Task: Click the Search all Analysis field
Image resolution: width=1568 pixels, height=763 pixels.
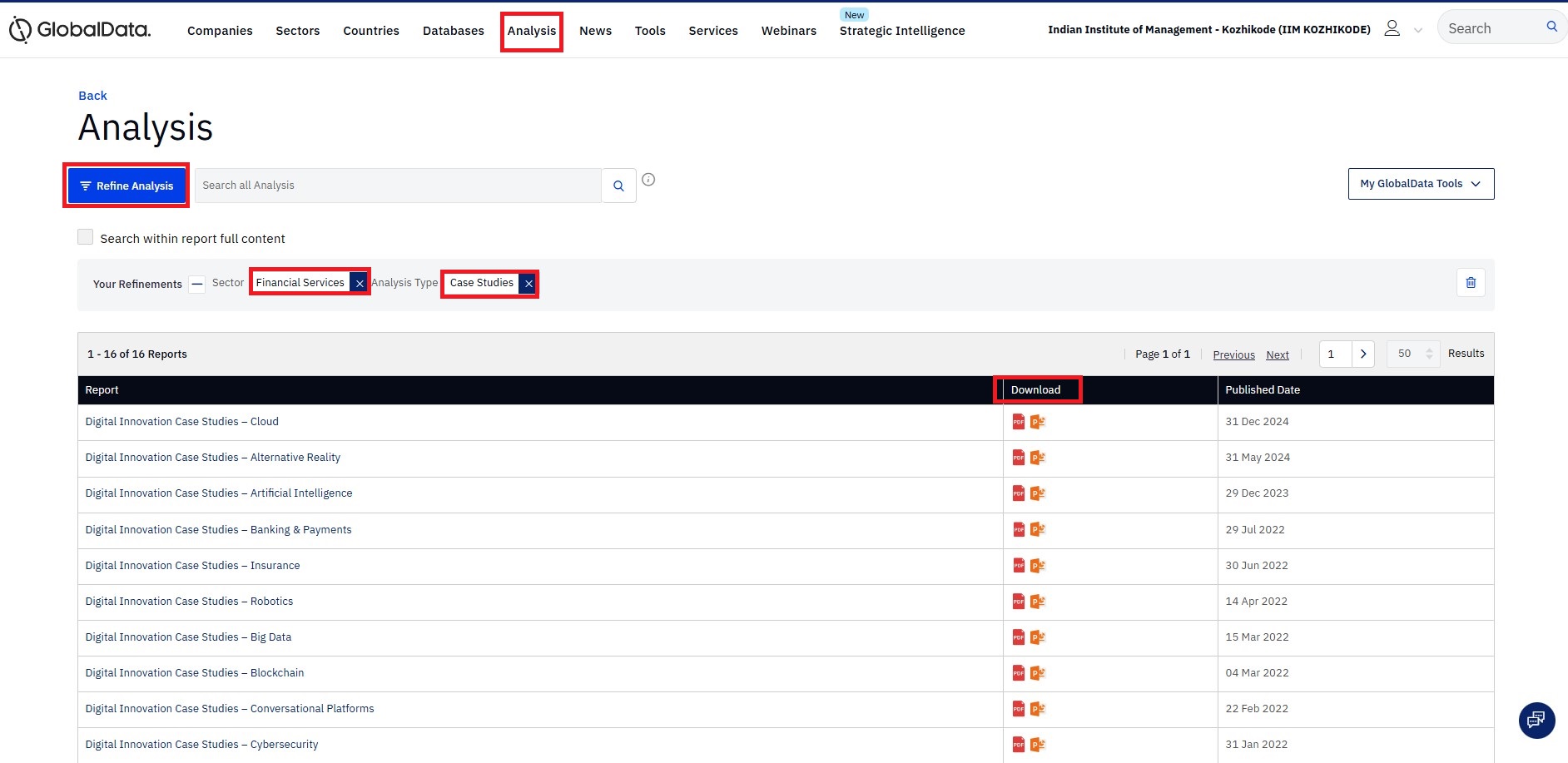Action: [x=398, y=186]
